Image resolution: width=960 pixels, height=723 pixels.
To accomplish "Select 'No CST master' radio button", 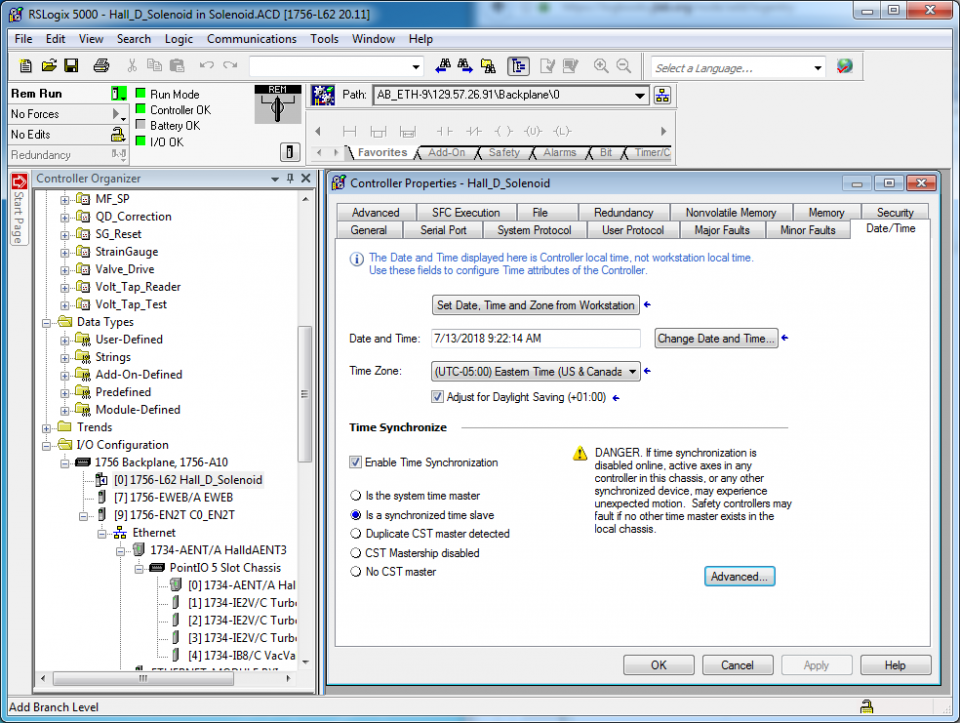I will click(x=356, y=572).
